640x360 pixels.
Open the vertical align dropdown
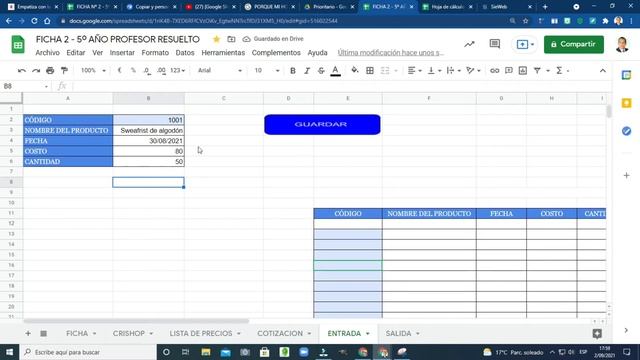434,71
